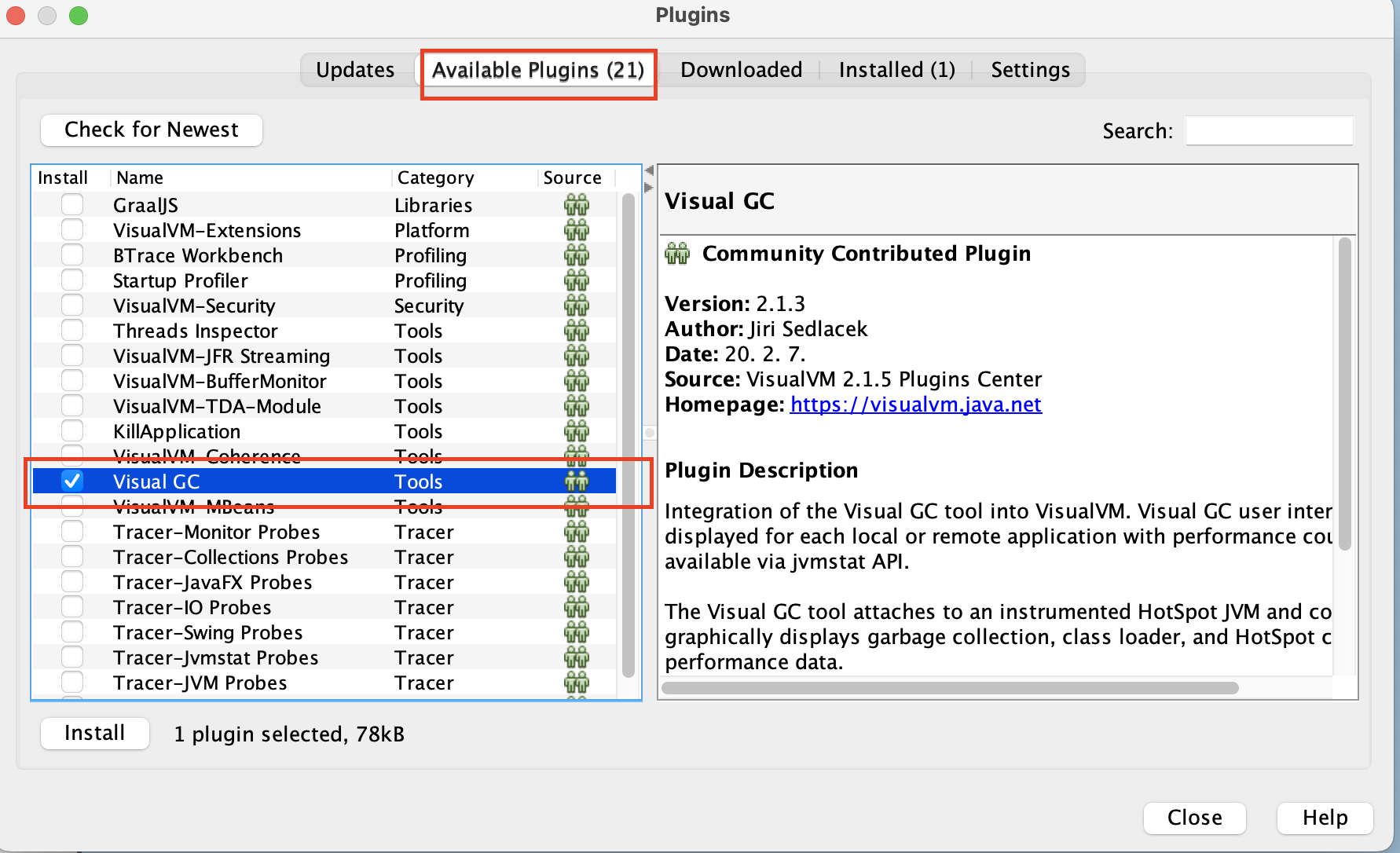Enable the BTrace Workbench install checkbox
This screenshot has width=1400, height=853.
coord(72,255)
